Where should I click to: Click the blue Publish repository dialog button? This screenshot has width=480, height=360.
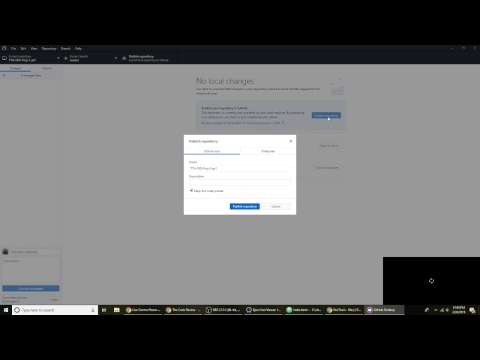pyautogui.click(x=245, y=206)
